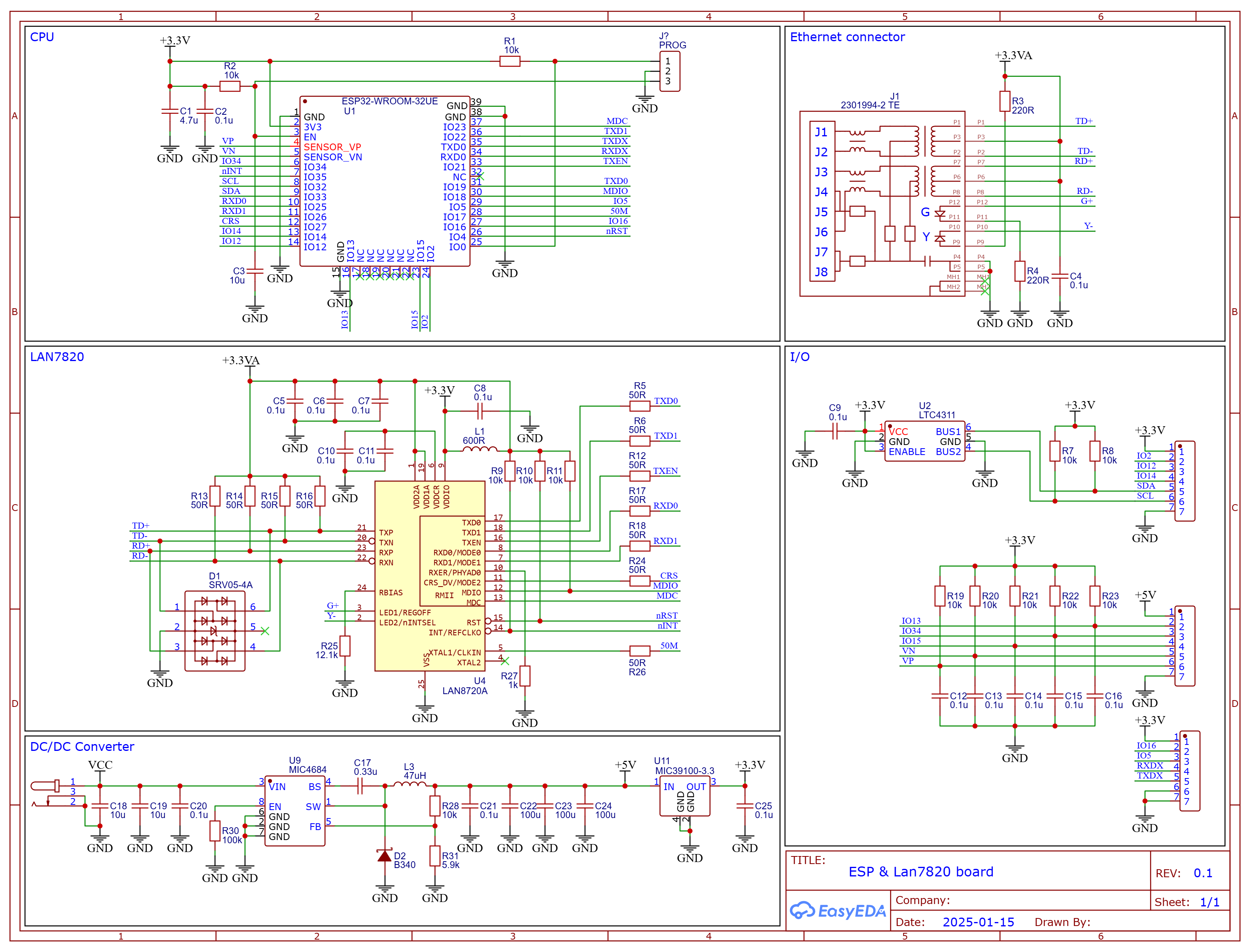Screen dimensions: 1250x952
Task: Select the L1 600R inductor symbol
Action: 479,450
